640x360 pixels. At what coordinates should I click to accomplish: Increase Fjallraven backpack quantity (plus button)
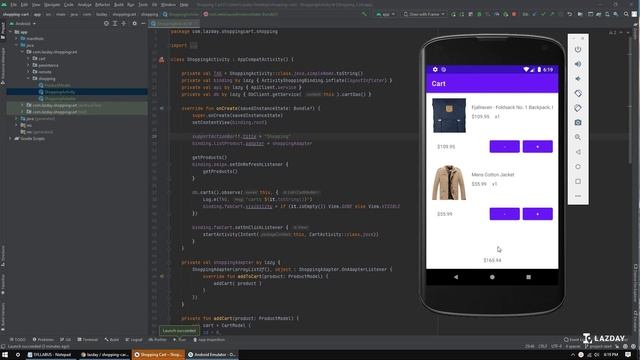(x=538, y=147)
